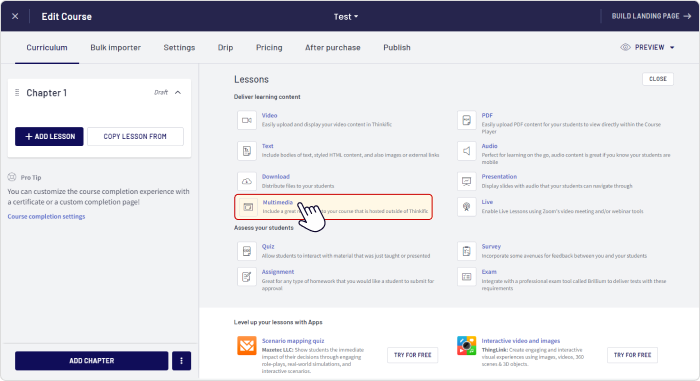This screenshot has height=381, width=700.
Task: Select the Text lesson title link
Action: coord(267,146)
